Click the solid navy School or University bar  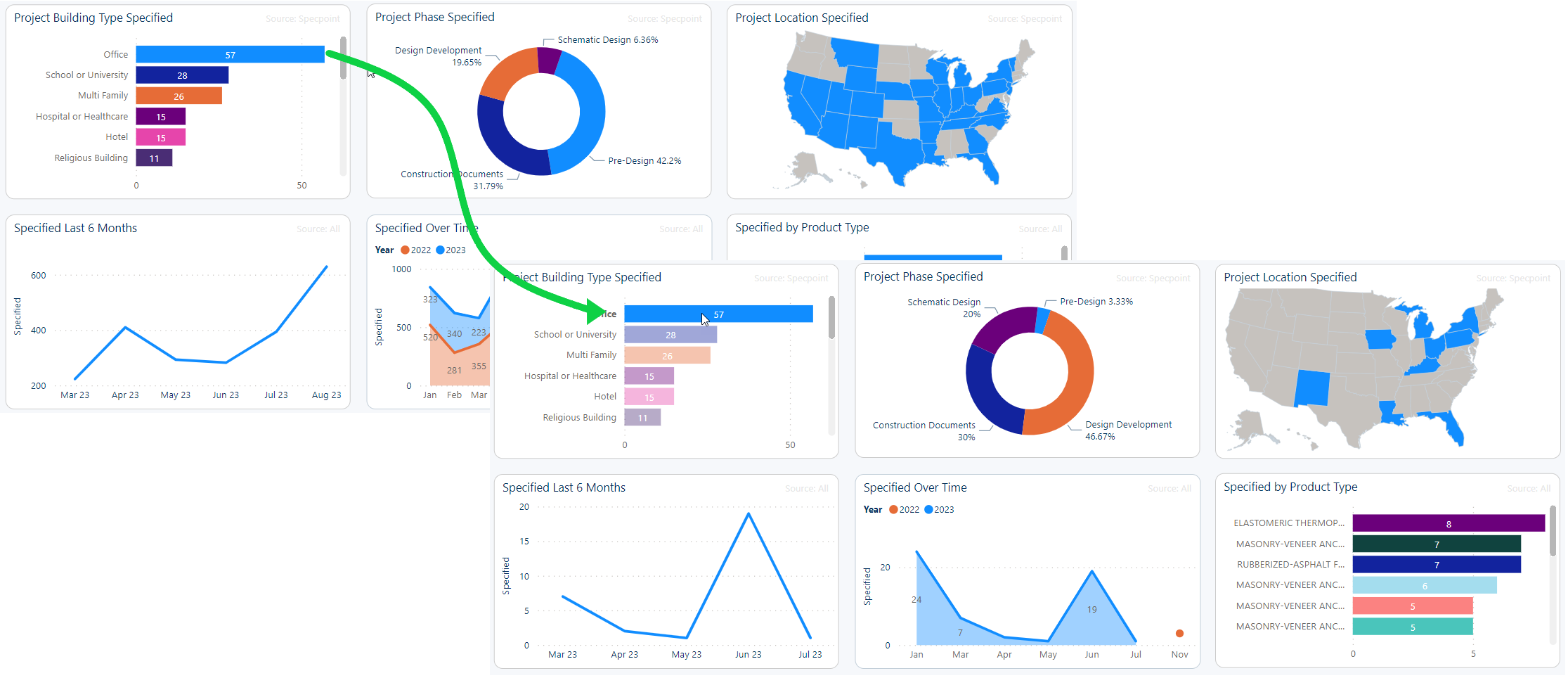point(181,75)
